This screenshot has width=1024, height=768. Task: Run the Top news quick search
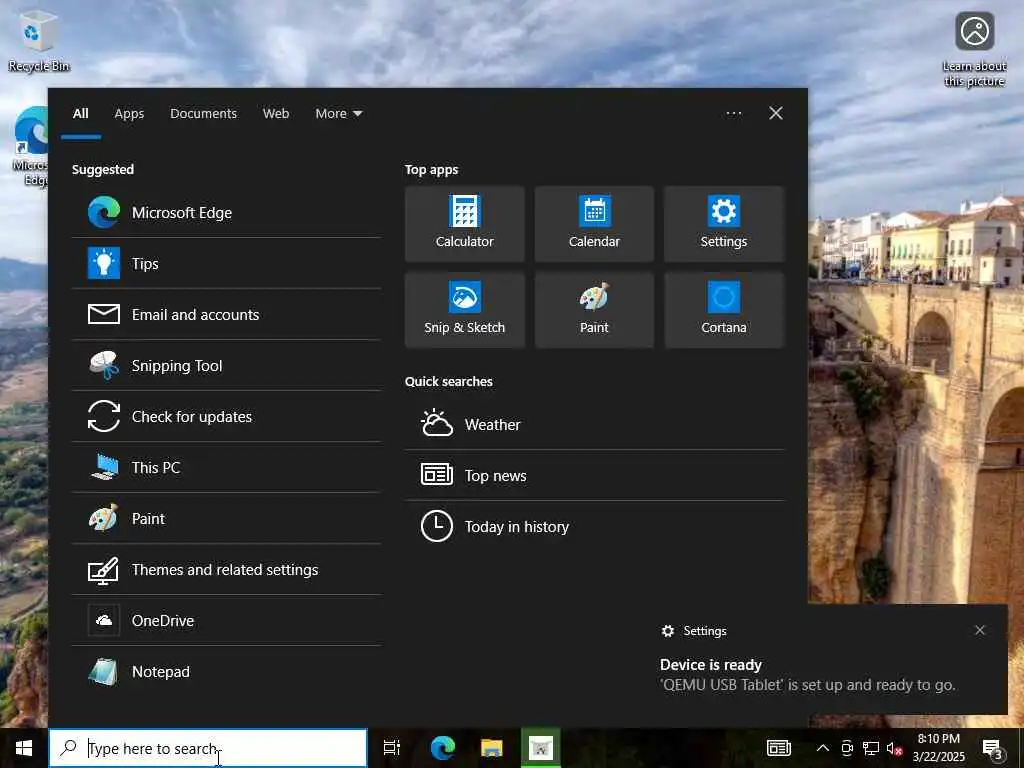[x=594, y=475]
